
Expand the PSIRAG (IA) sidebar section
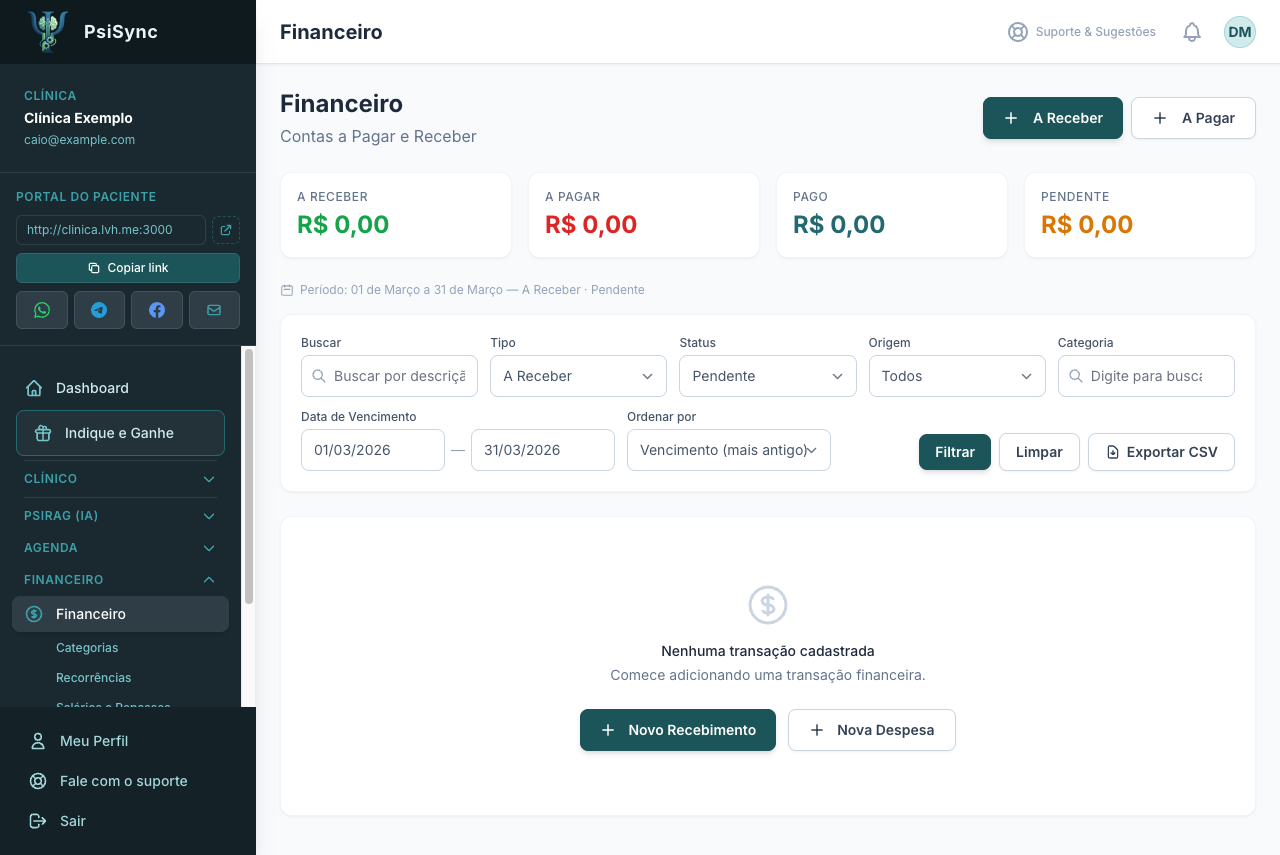click(120, 516)
